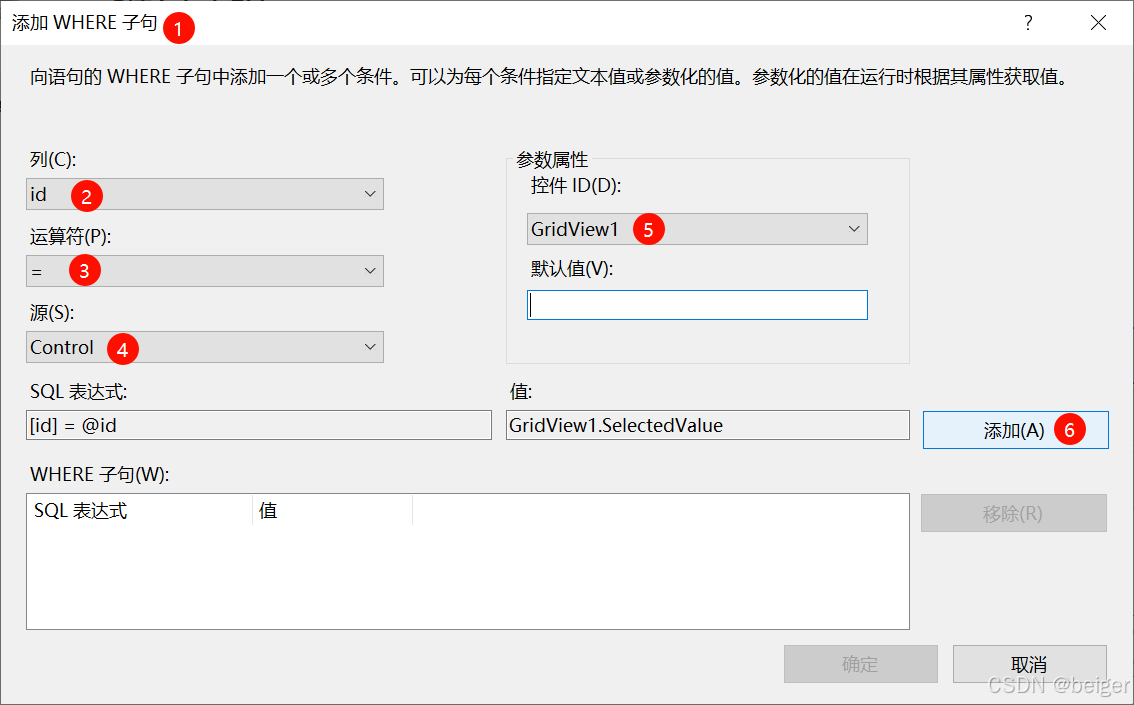
Task: Click the 参数属性 group title
Action: pos(552,159)
